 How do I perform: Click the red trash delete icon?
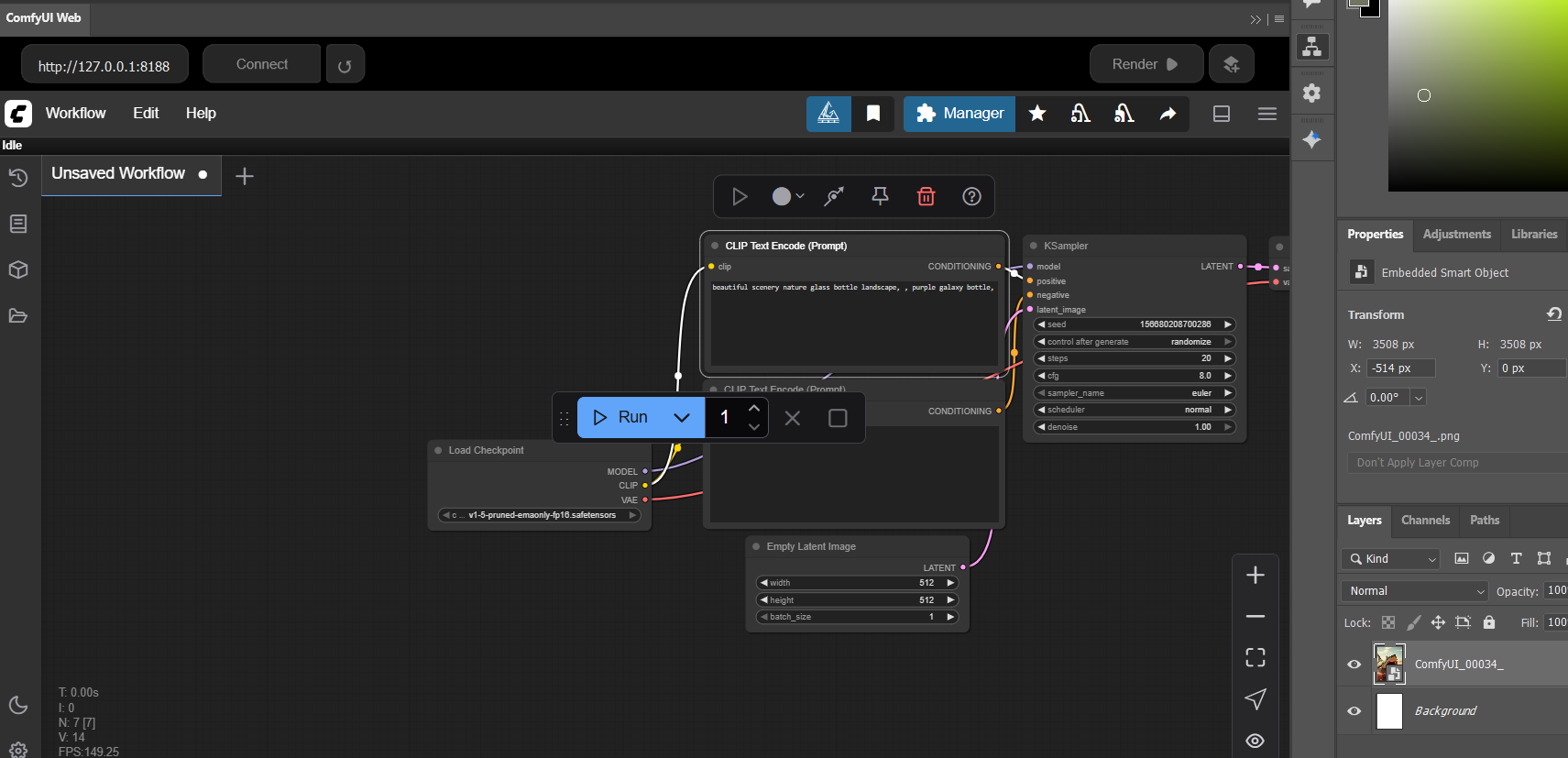(x=926, y=196)
